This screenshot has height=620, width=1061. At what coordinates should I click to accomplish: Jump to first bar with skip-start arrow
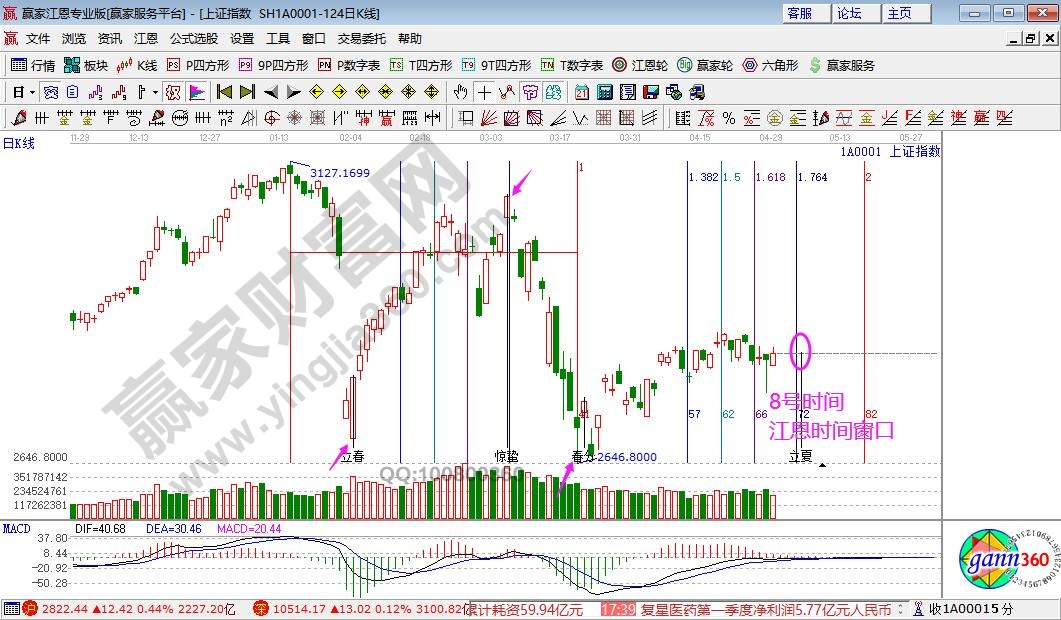(224, 92)
